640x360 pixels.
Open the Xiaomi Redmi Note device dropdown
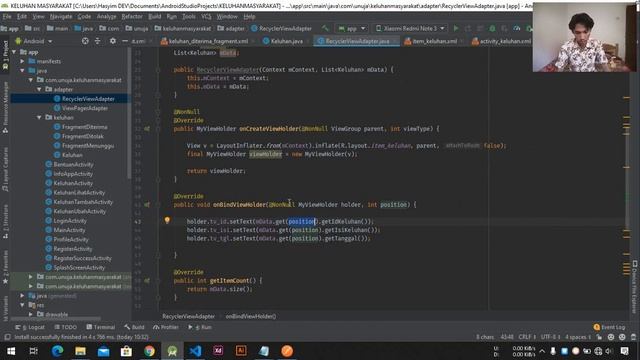410,28
